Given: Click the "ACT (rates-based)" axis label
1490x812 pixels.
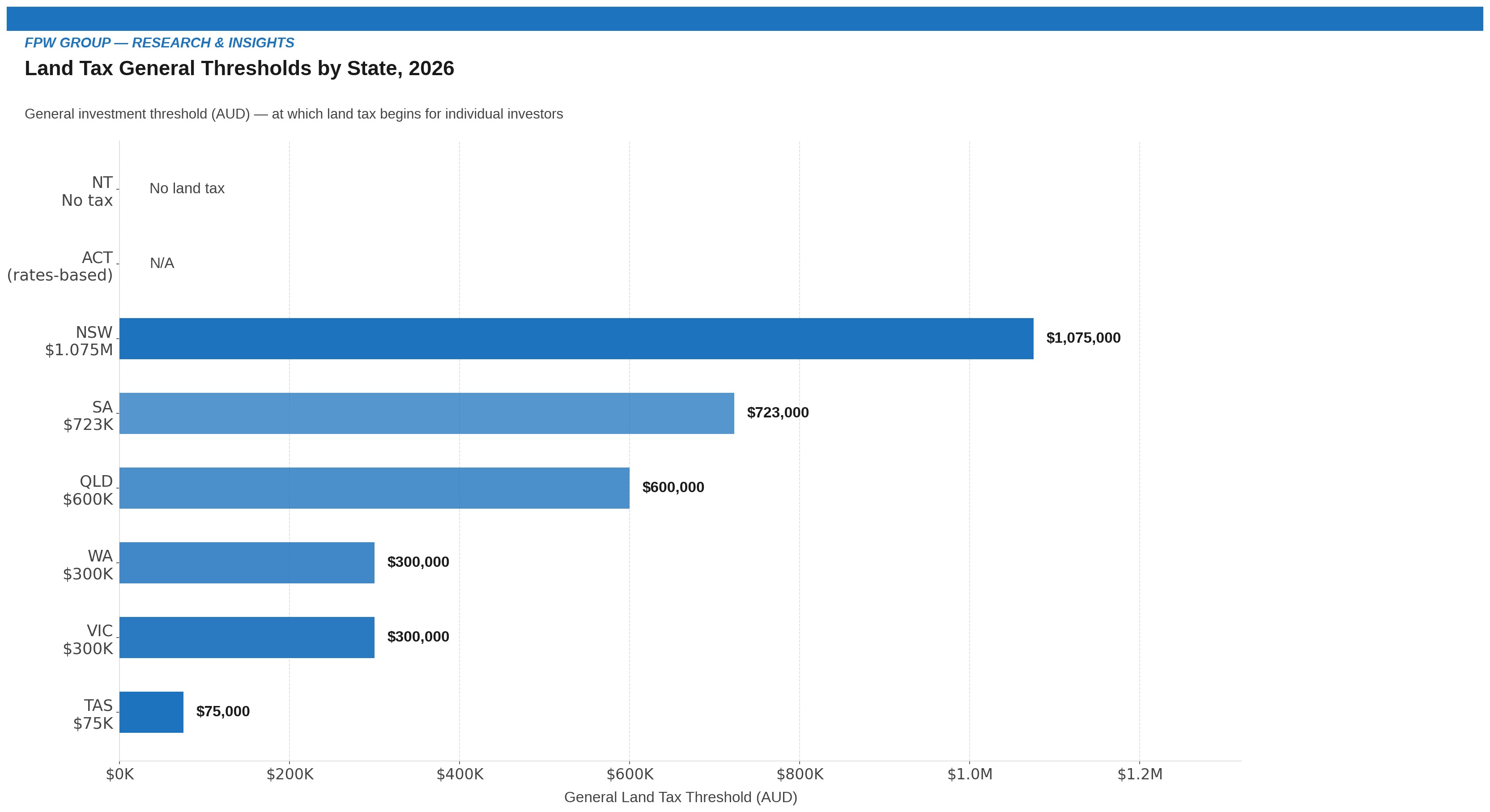Looking at the screenshot, I should tap(60, 266).
